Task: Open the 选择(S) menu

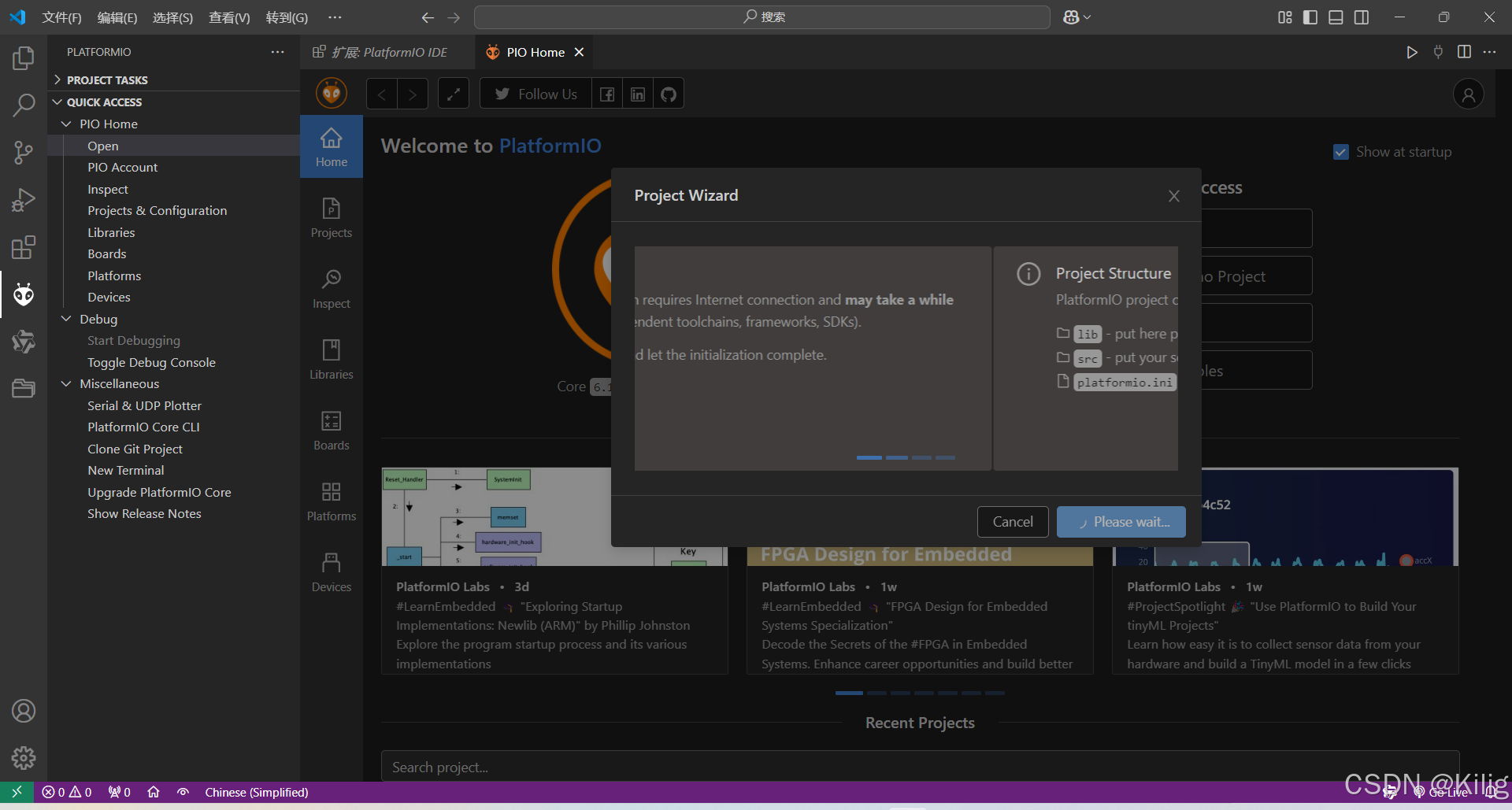Action: coord(172,17)
